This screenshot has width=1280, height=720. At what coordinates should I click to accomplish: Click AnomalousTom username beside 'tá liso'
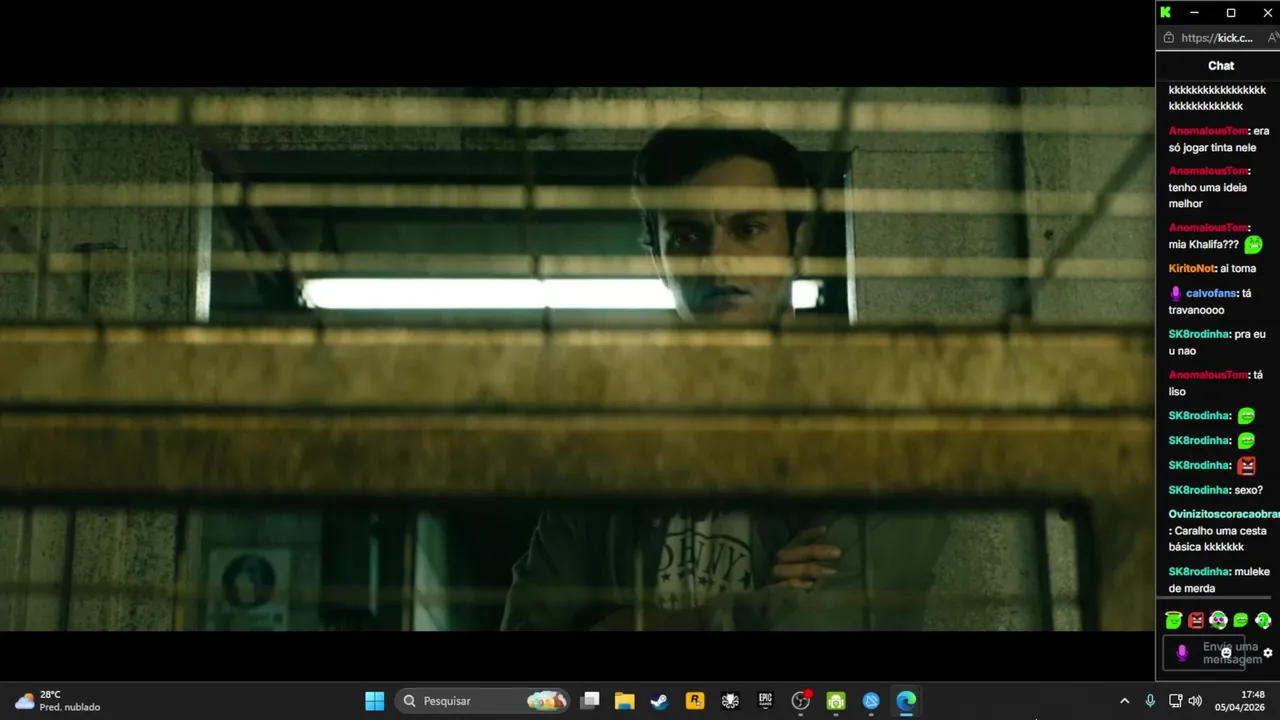tap(1208, 374)
